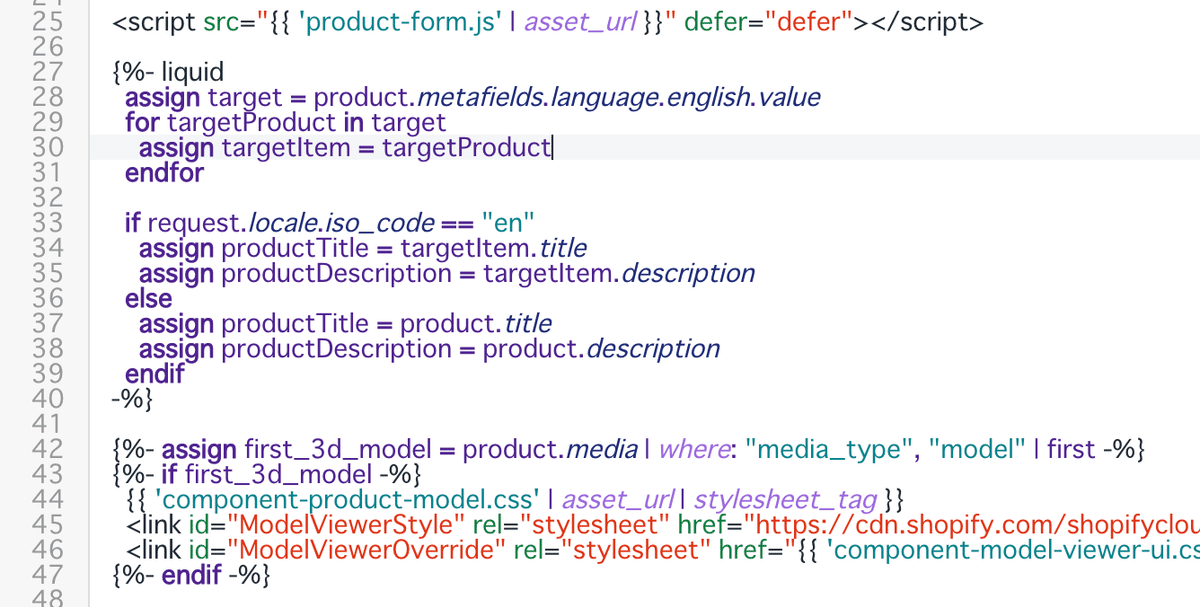1200x607 pixels.
Task: Click {%- endif -%} on line 47
Action: (x=191, y=575)
